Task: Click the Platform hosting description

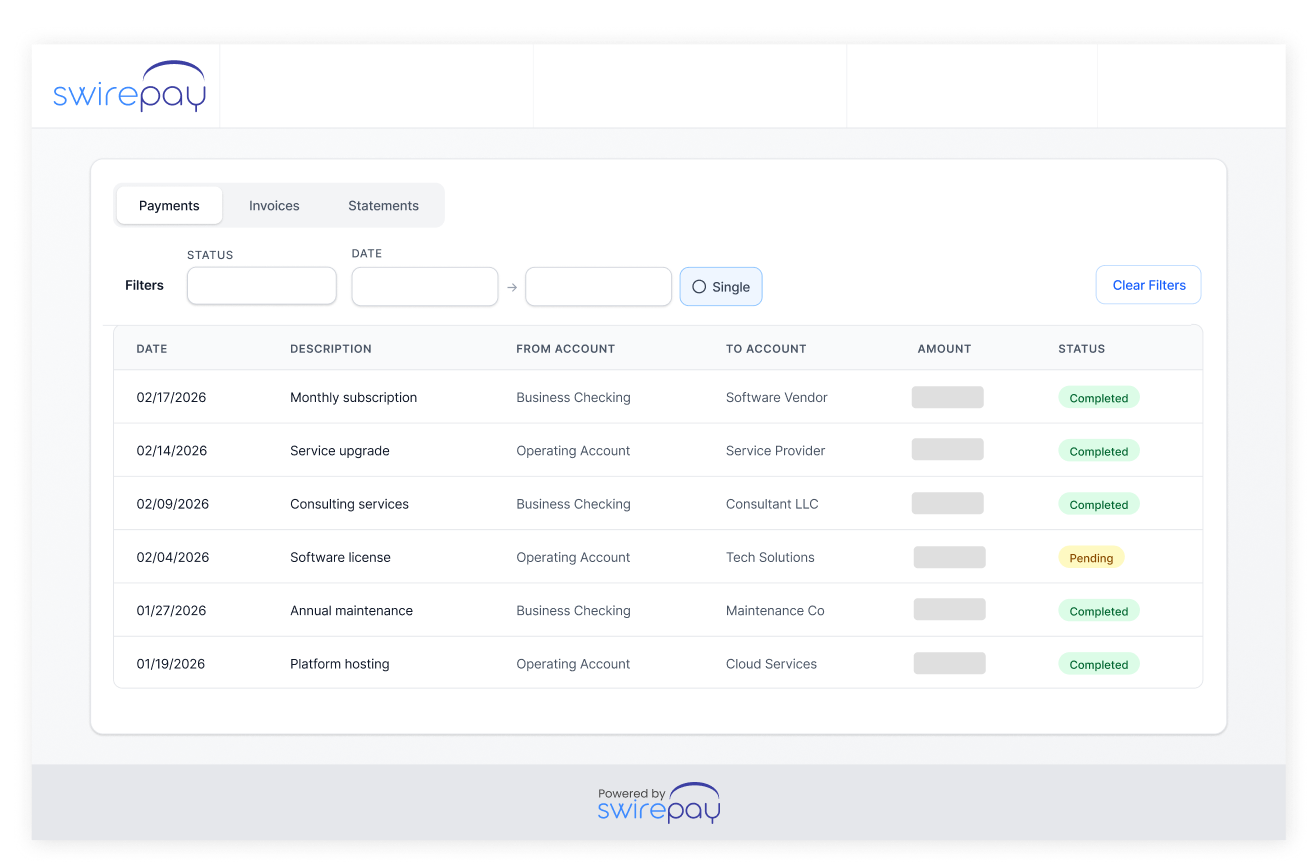Action: pos(340,664)
